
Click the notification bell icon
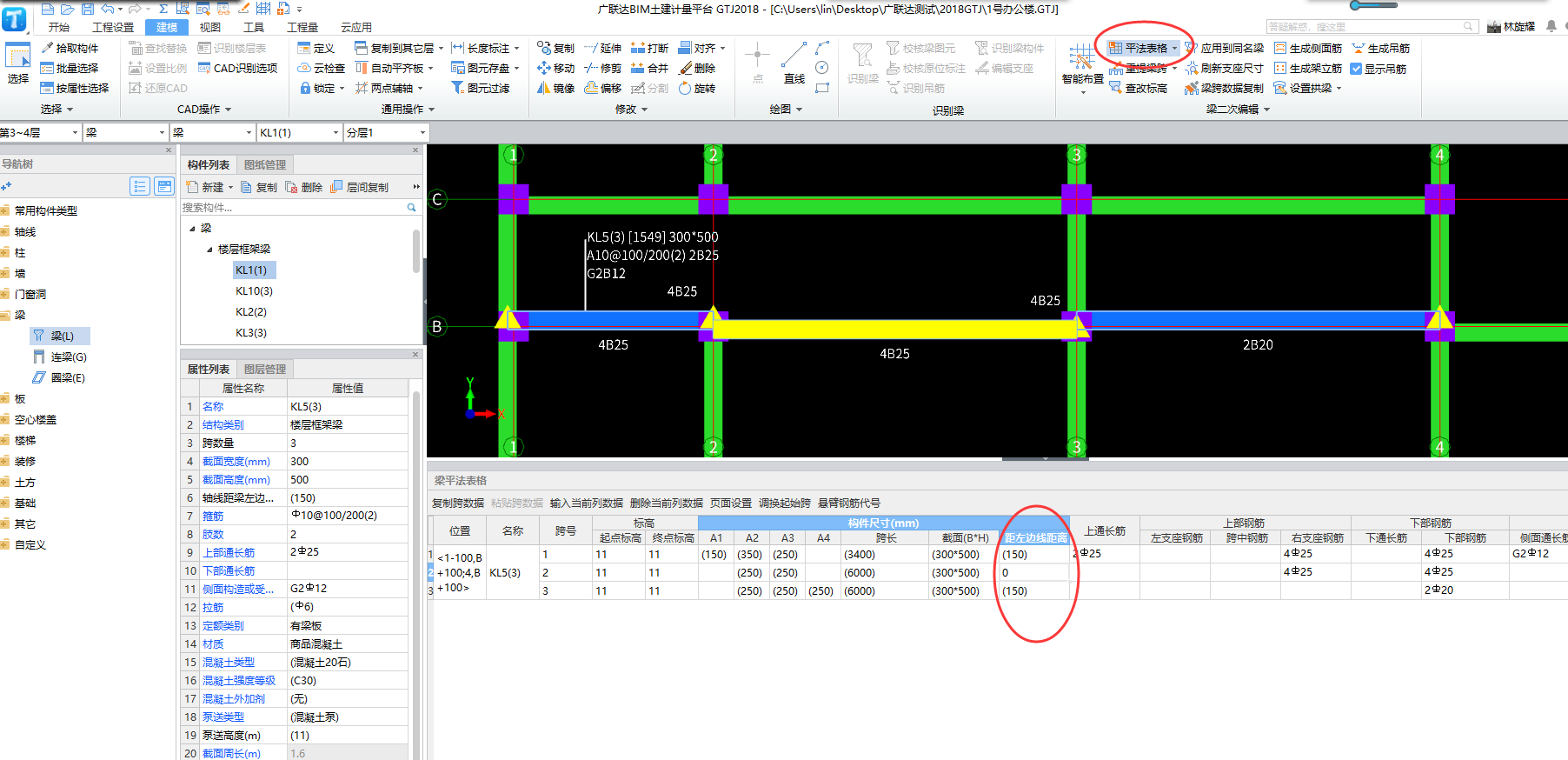(1551, 26)
